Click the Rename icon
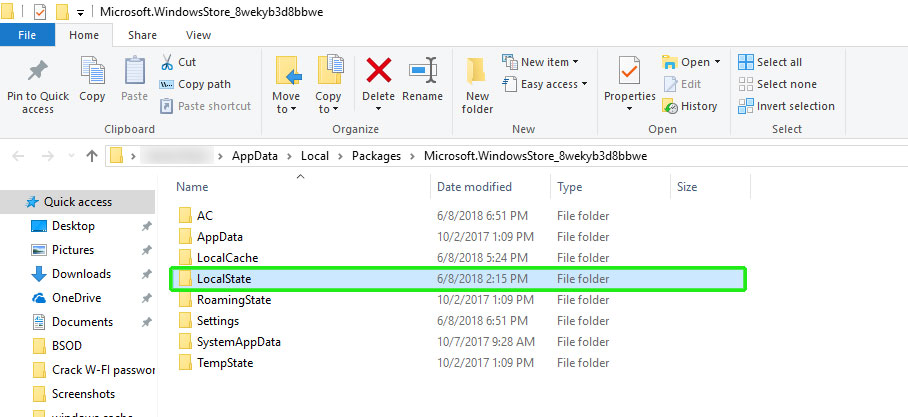The height and width of the screenshot is (417, 908). tap(422, 71)
